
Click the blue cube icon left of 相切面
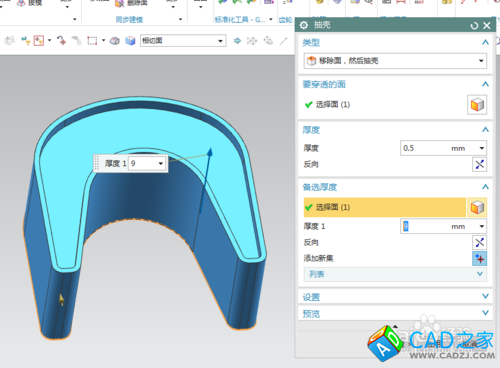[130, 41]
